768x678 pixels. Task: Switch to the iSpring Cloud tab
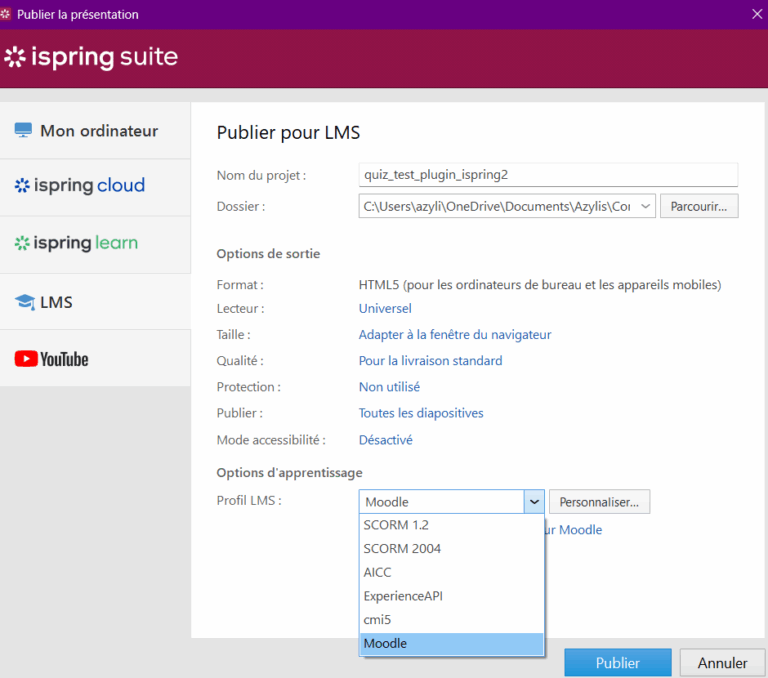(x=95, y=187)
